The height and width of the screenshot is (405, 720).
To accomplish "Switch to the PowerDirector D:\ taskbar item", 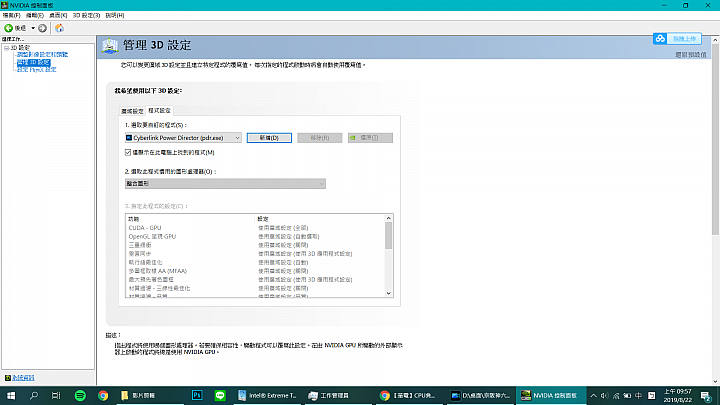I will click(x=480, y=395).
